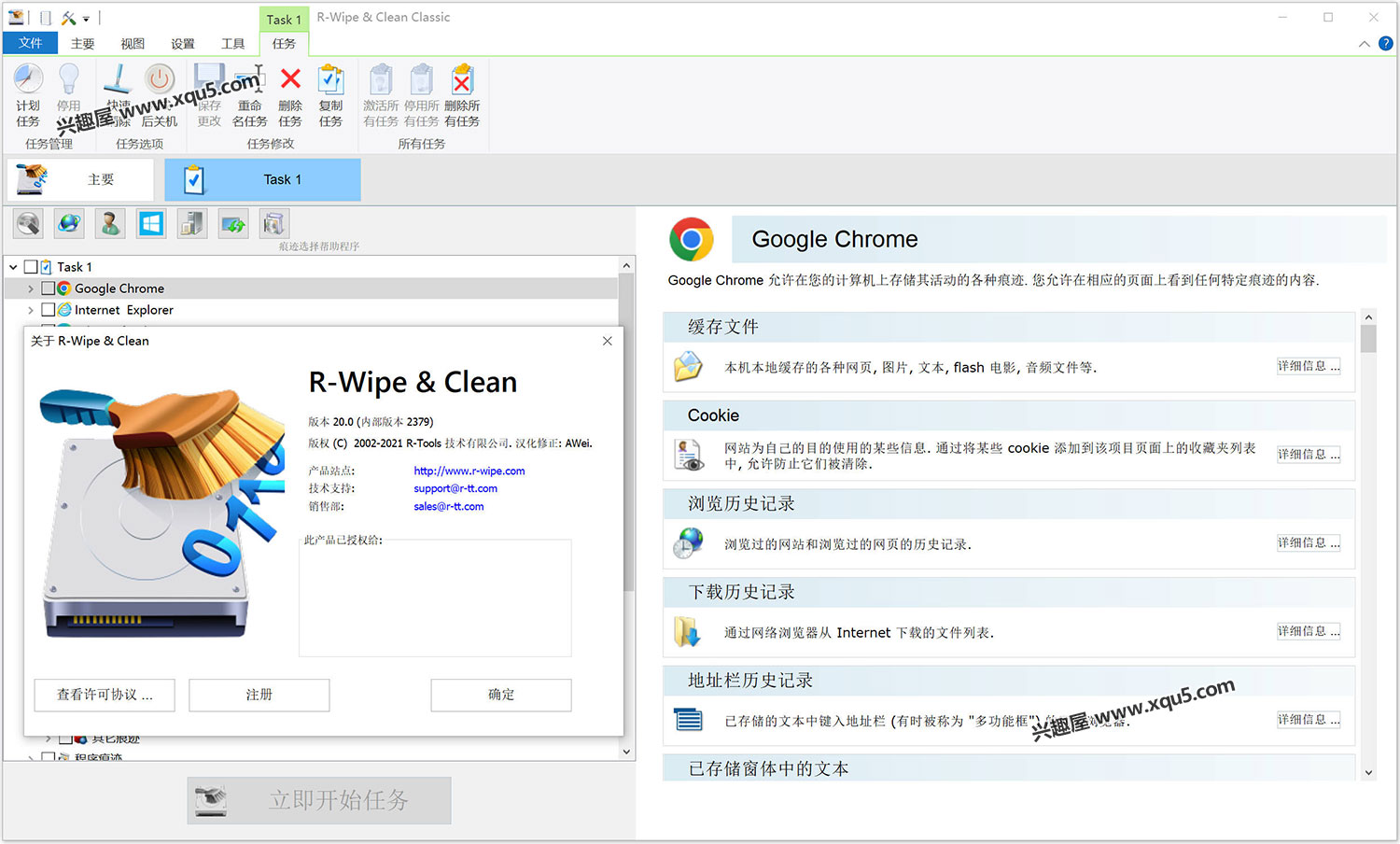Click the red X 删除任务 icon
The image size is (1400, 844).
290,81
